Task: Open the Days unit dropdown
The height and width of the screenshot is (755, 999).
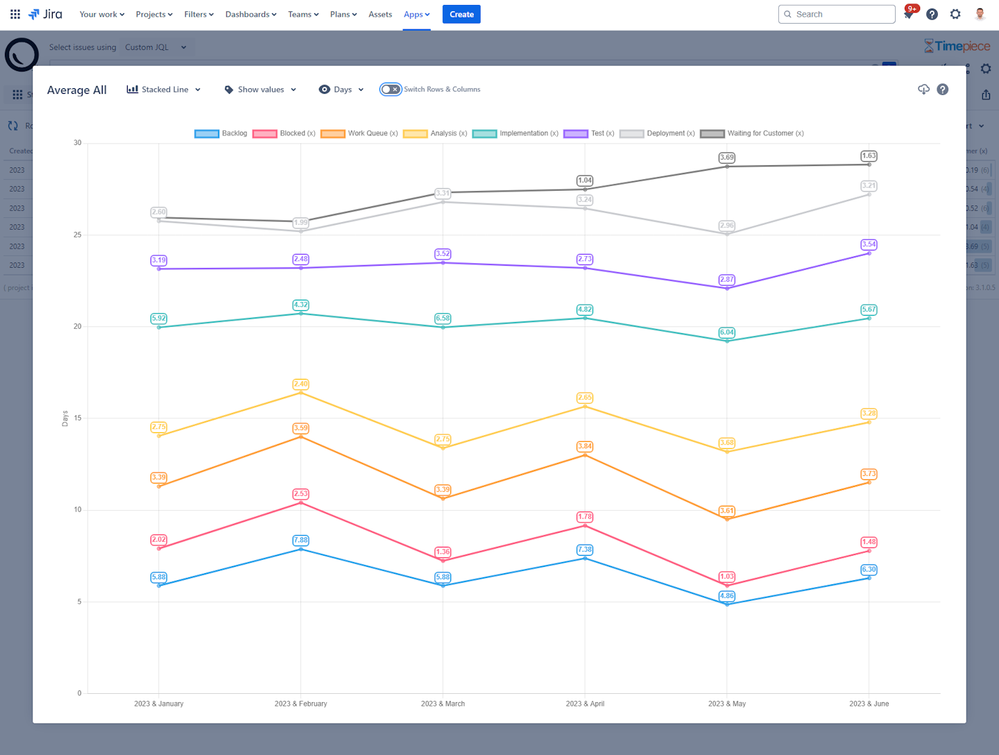Action: point(341,89)
